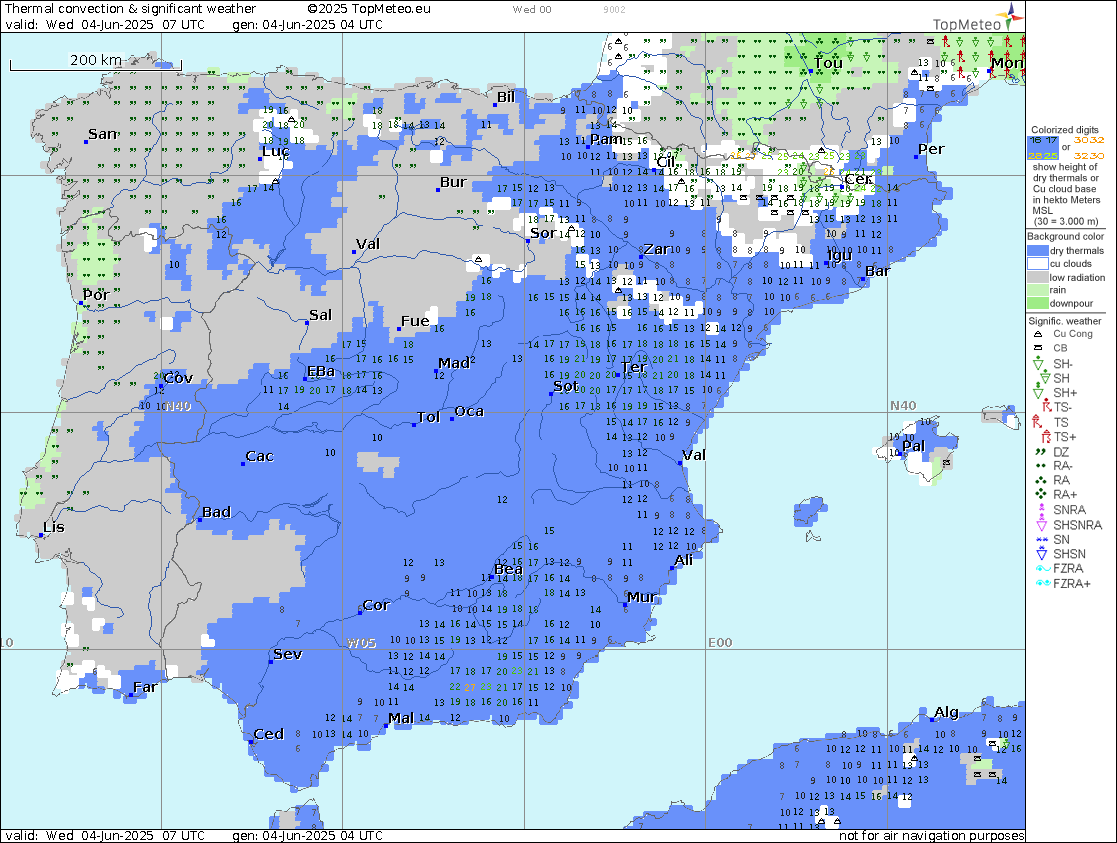1117x843 pixels.
Task: Click the RA rain legend symbol
Action: pyautogui.click(x=1041, y=480)
